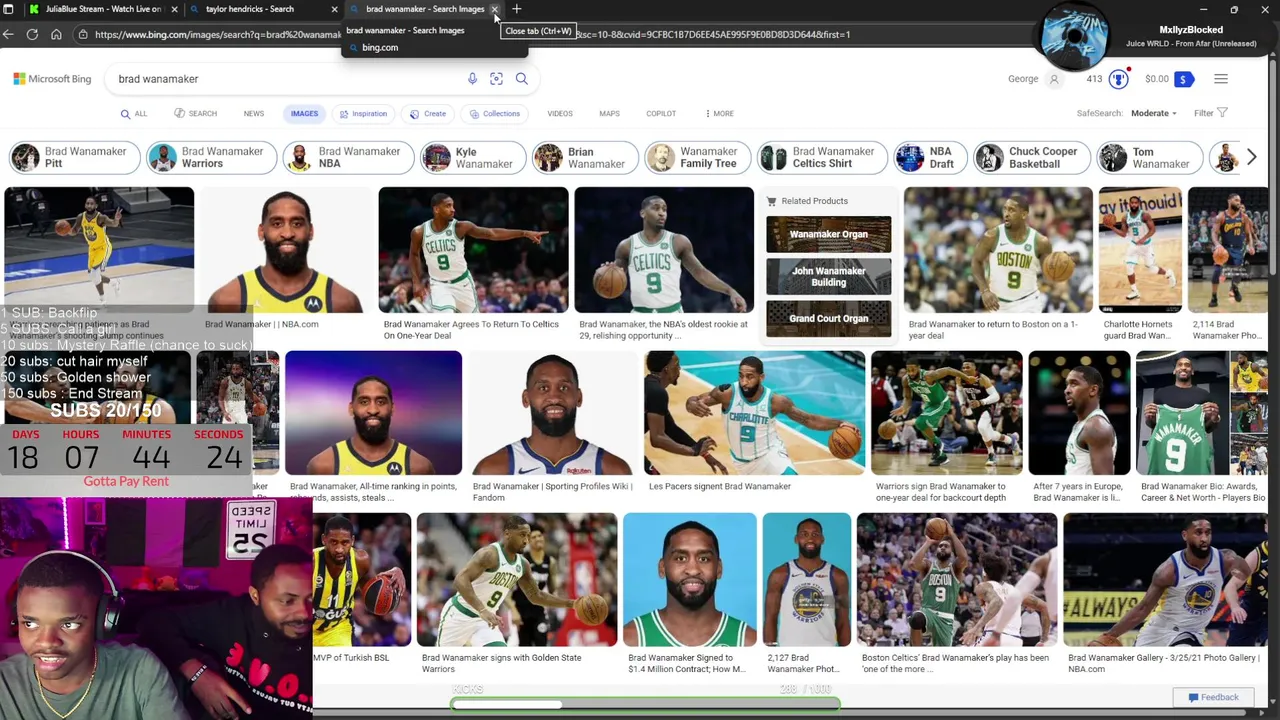Select Brad Wanamaker Celtics Shirt chip

click(821, 158)
